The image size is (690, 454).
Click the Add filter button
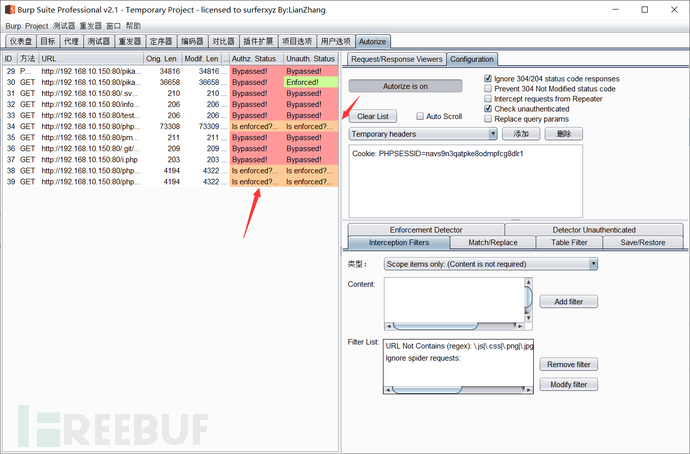(x=569, y=301)
